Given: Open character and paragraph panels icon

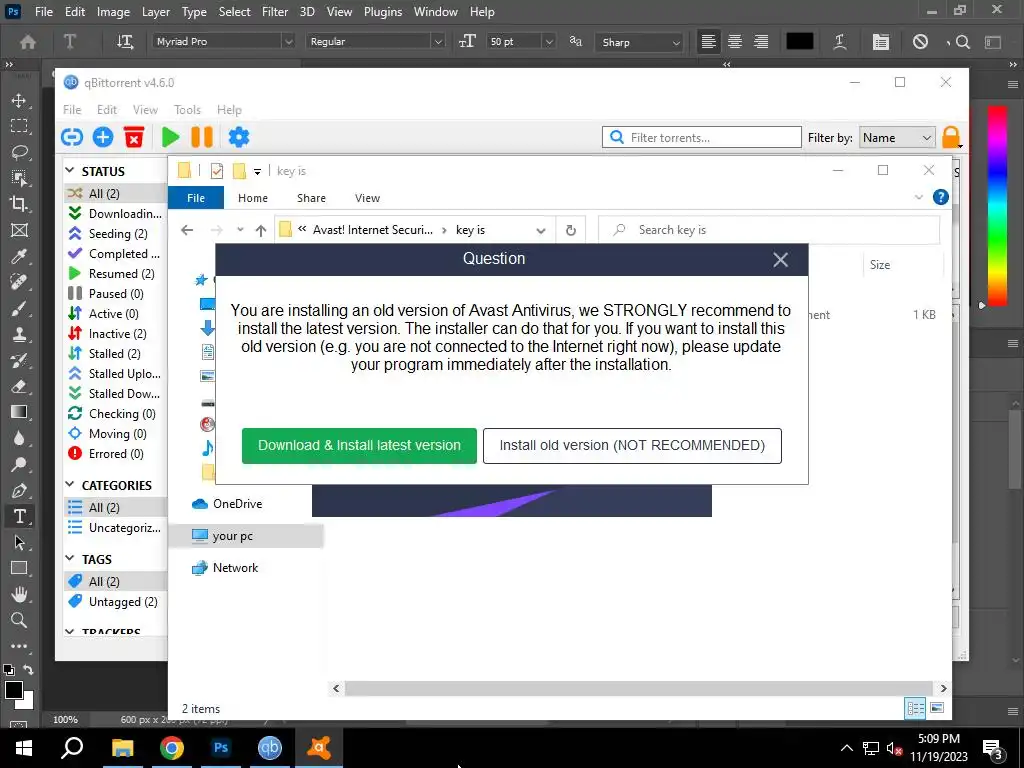Looking at the screenshot, I should (x=880, y=42).
